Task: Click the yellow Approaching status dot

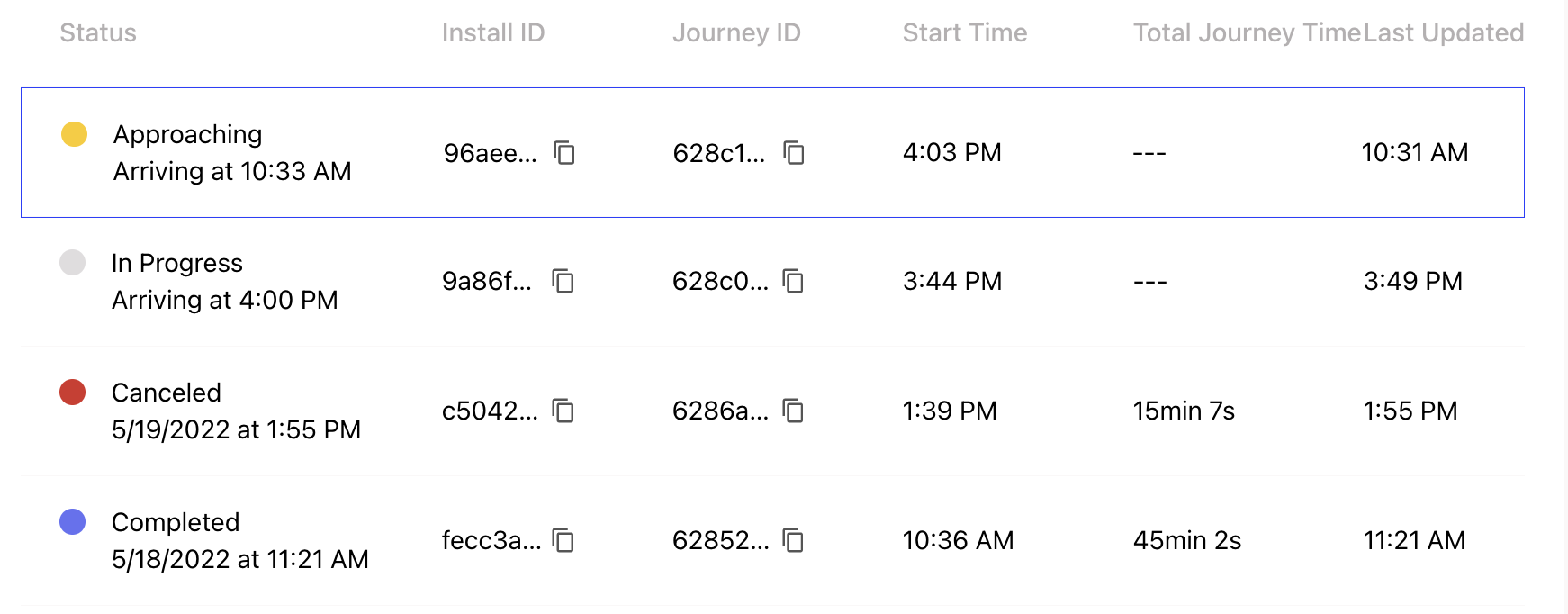Action: pyautogui.click(x=74, y=134)
